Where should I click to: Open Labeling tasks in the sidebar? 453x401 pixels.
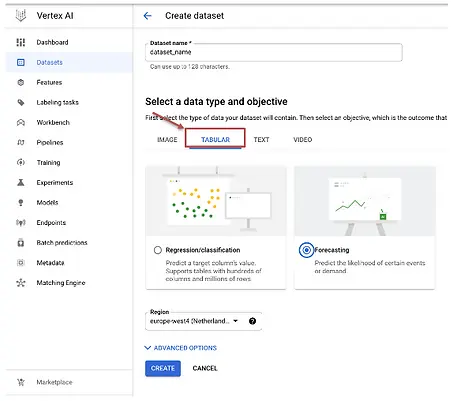pos(69,102)
